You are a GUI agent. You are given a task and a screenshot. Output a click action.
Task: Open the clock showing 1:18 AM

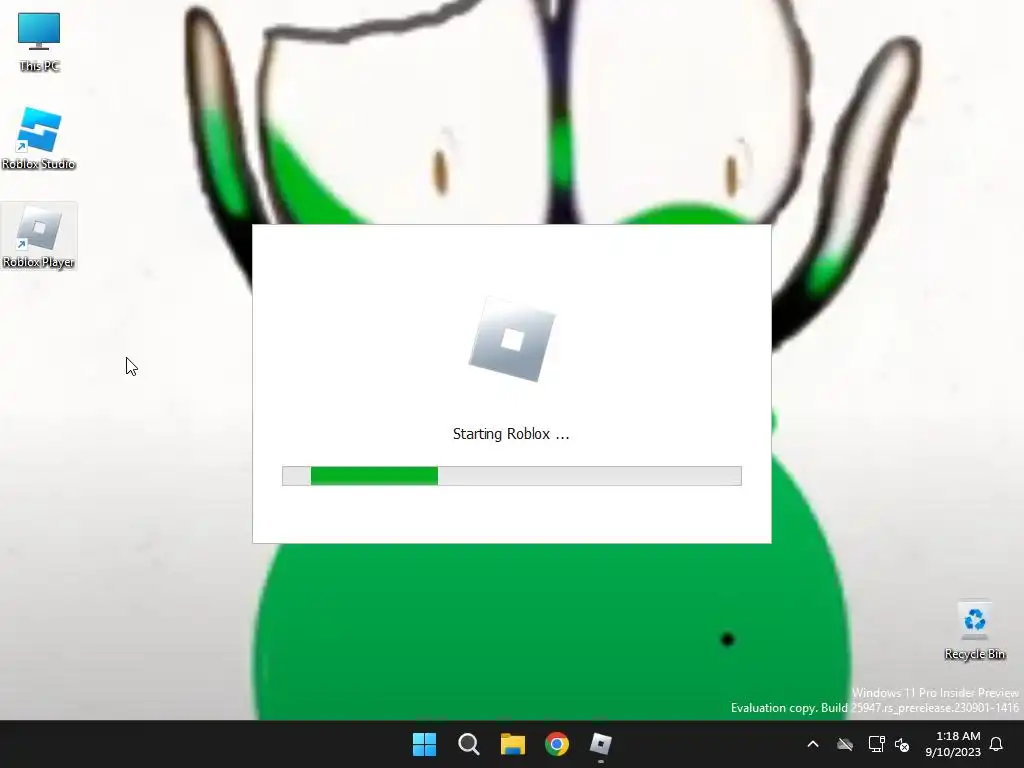pyautogui.click(x=953, y=744)
